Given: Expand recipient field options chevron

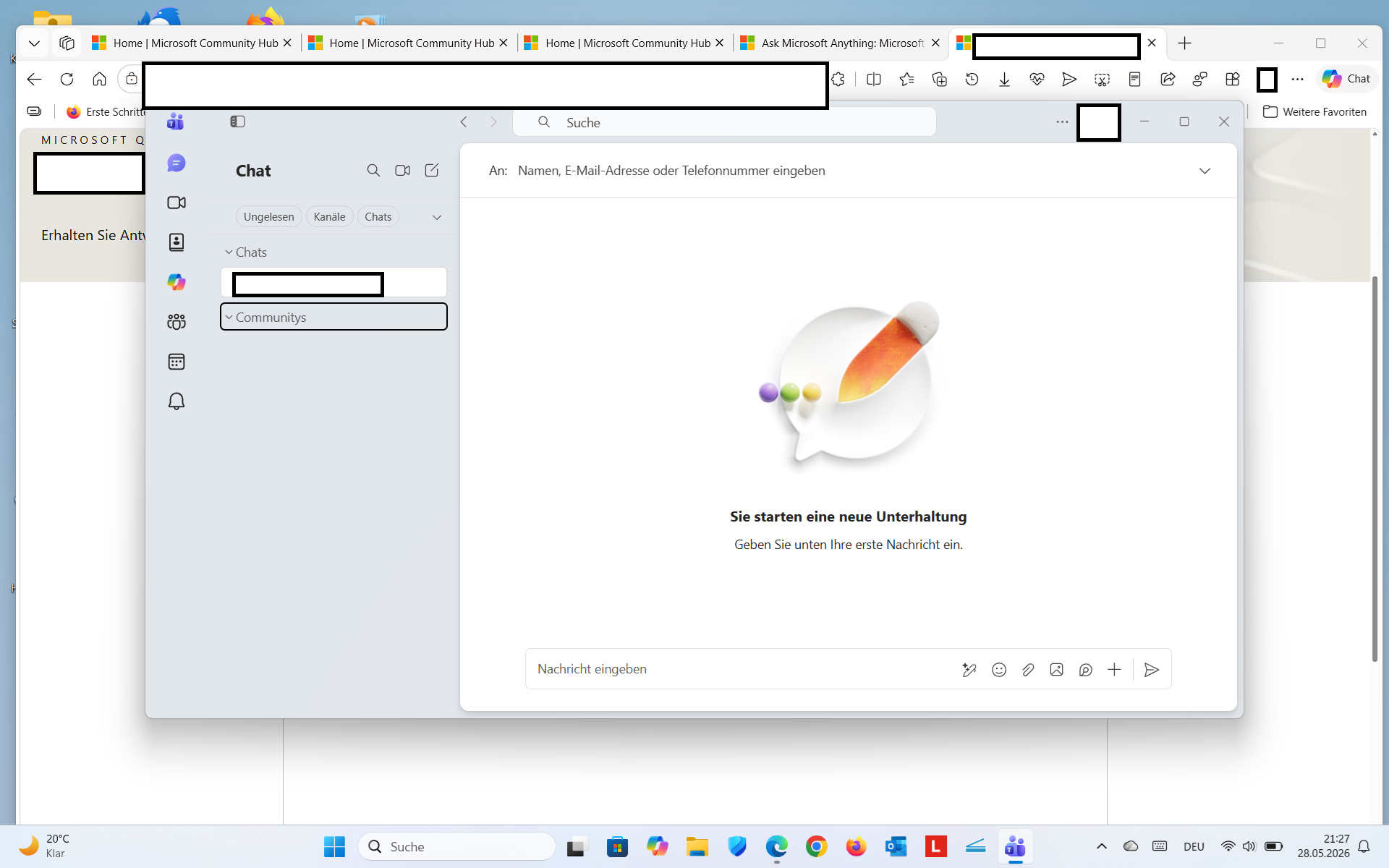Looking at the screenshot, I should pos(1205,171).
